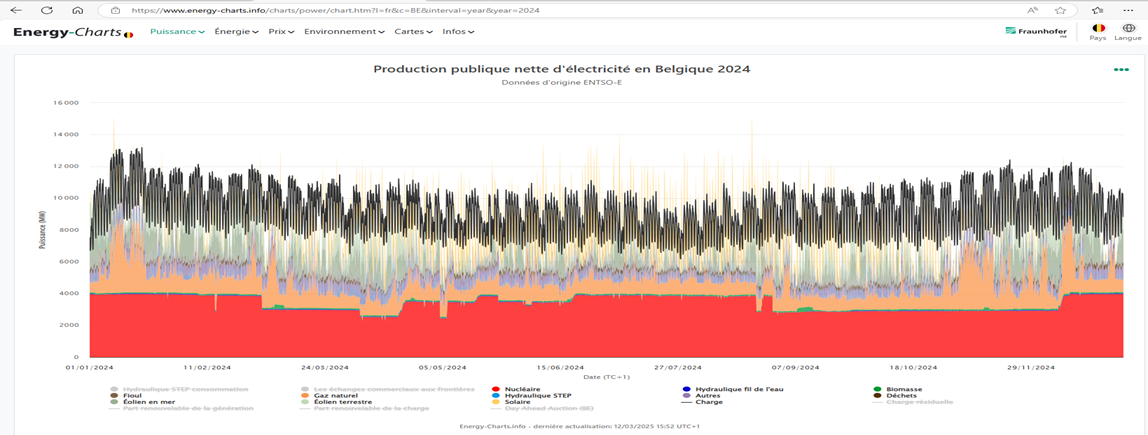
Task: Open the Langue globe selector
Action: click(x=1128, y=32)
